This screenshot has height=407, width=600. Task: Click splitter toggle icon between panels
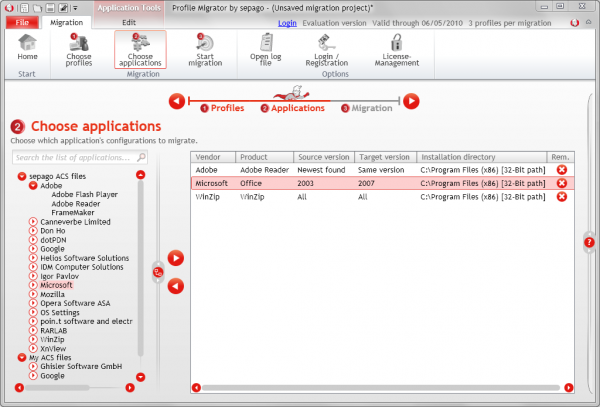click(158, 272)
